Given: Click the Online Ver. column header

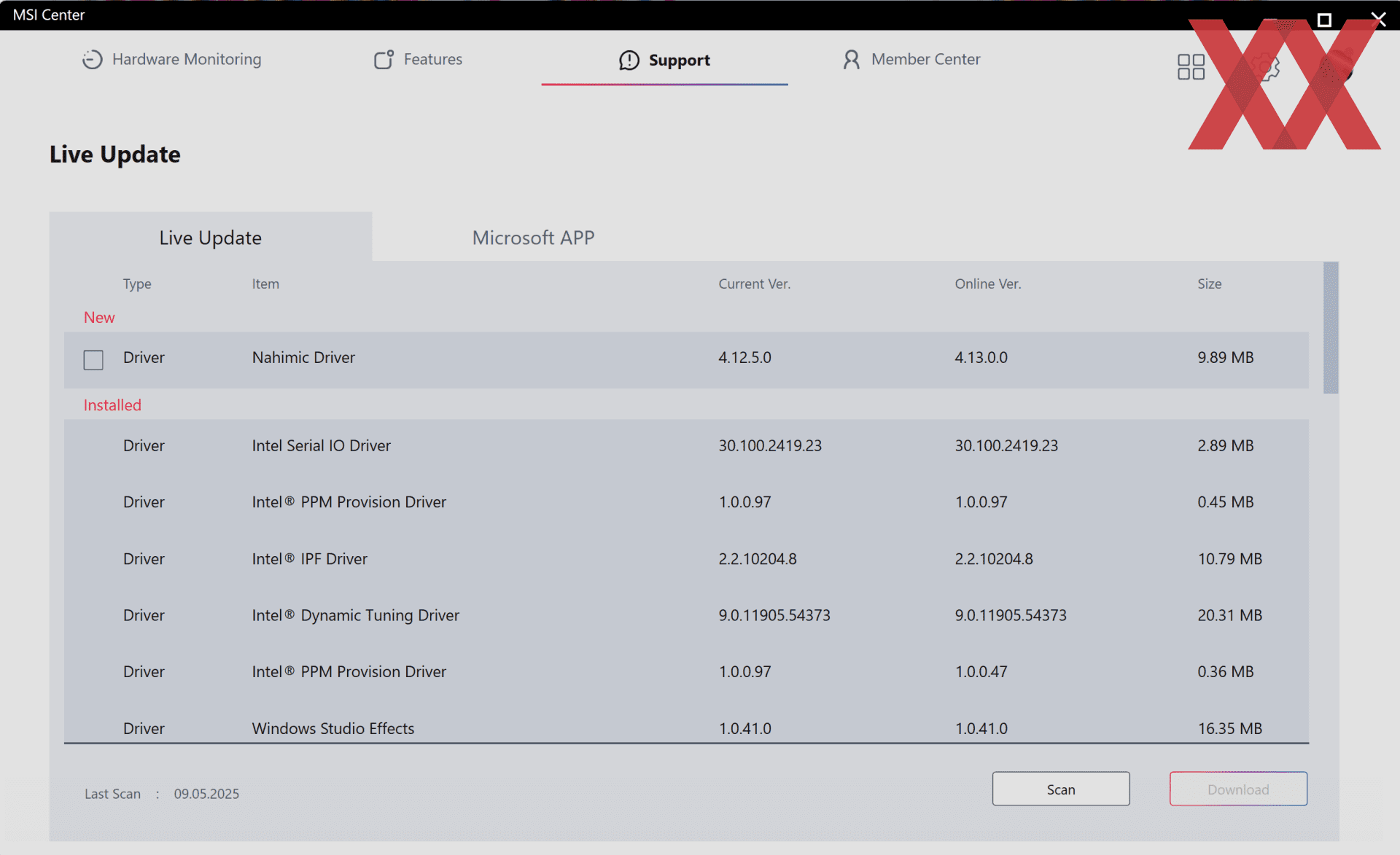Looking at the screenshot, I should tap(987, 284).
